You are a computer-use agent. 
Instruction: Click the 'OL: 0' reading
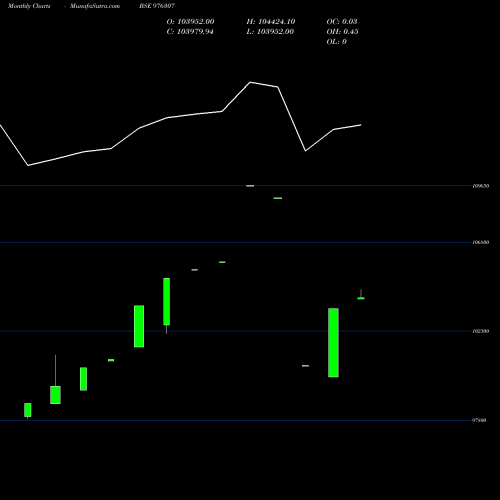tap(336, 42)
